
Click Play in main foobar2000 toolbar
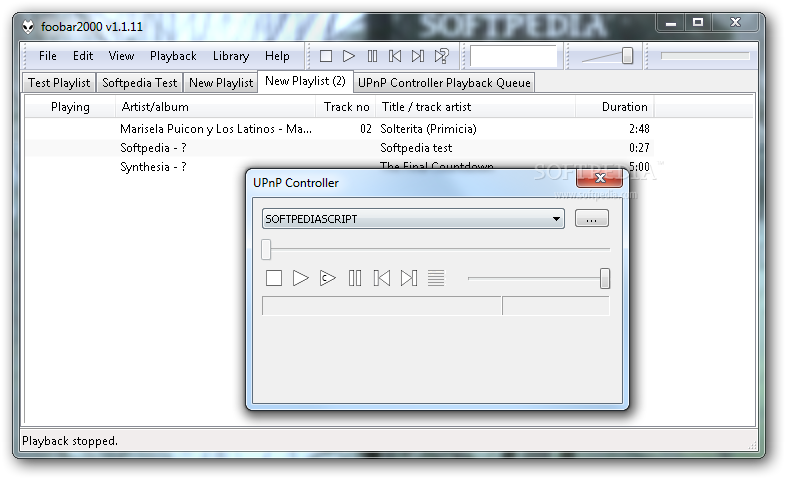(349, 56)
